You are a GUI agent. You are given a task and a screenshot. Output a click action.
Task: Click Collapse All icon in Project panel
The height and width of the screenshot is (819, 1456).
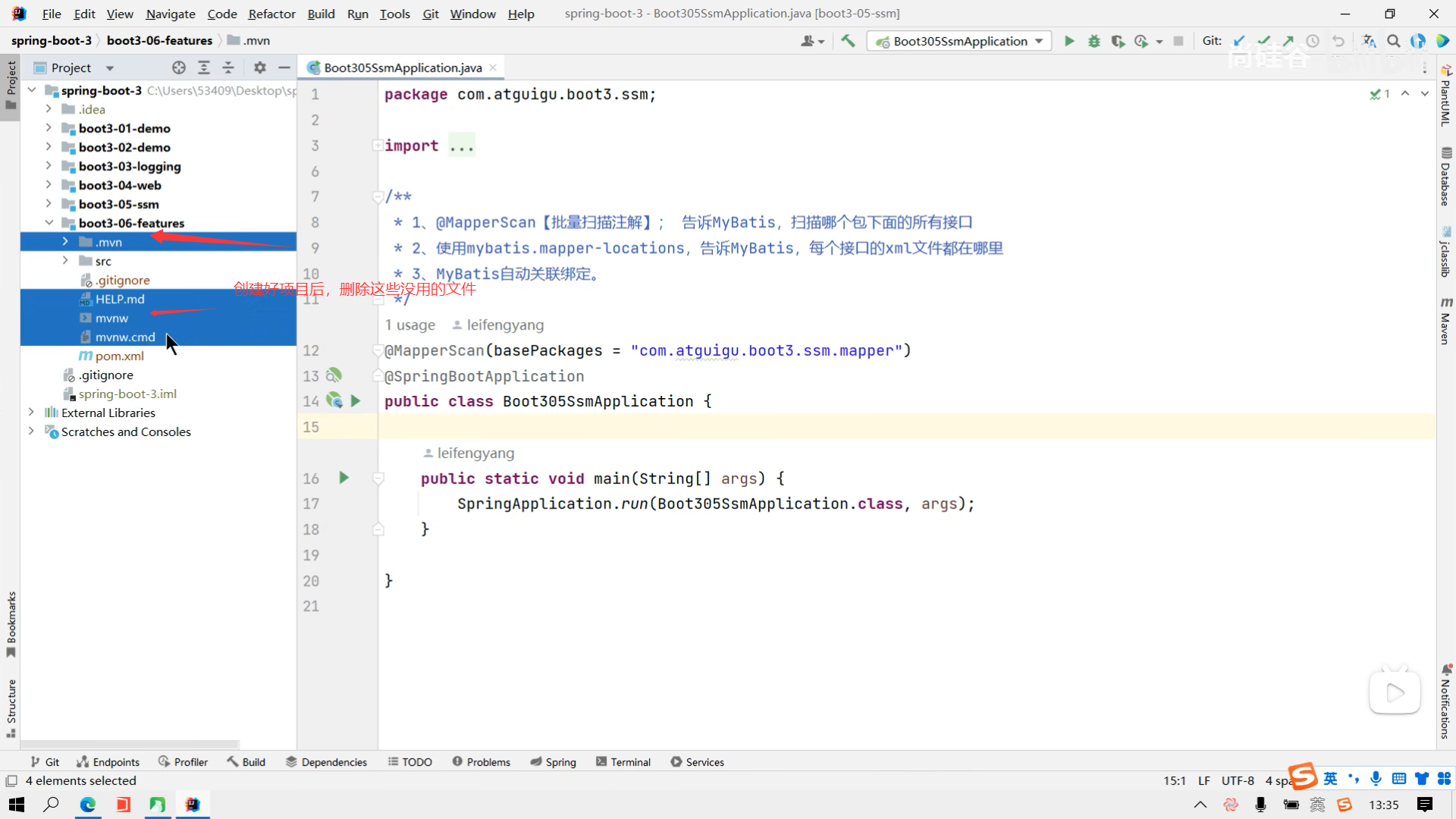[x=228, y=67]
